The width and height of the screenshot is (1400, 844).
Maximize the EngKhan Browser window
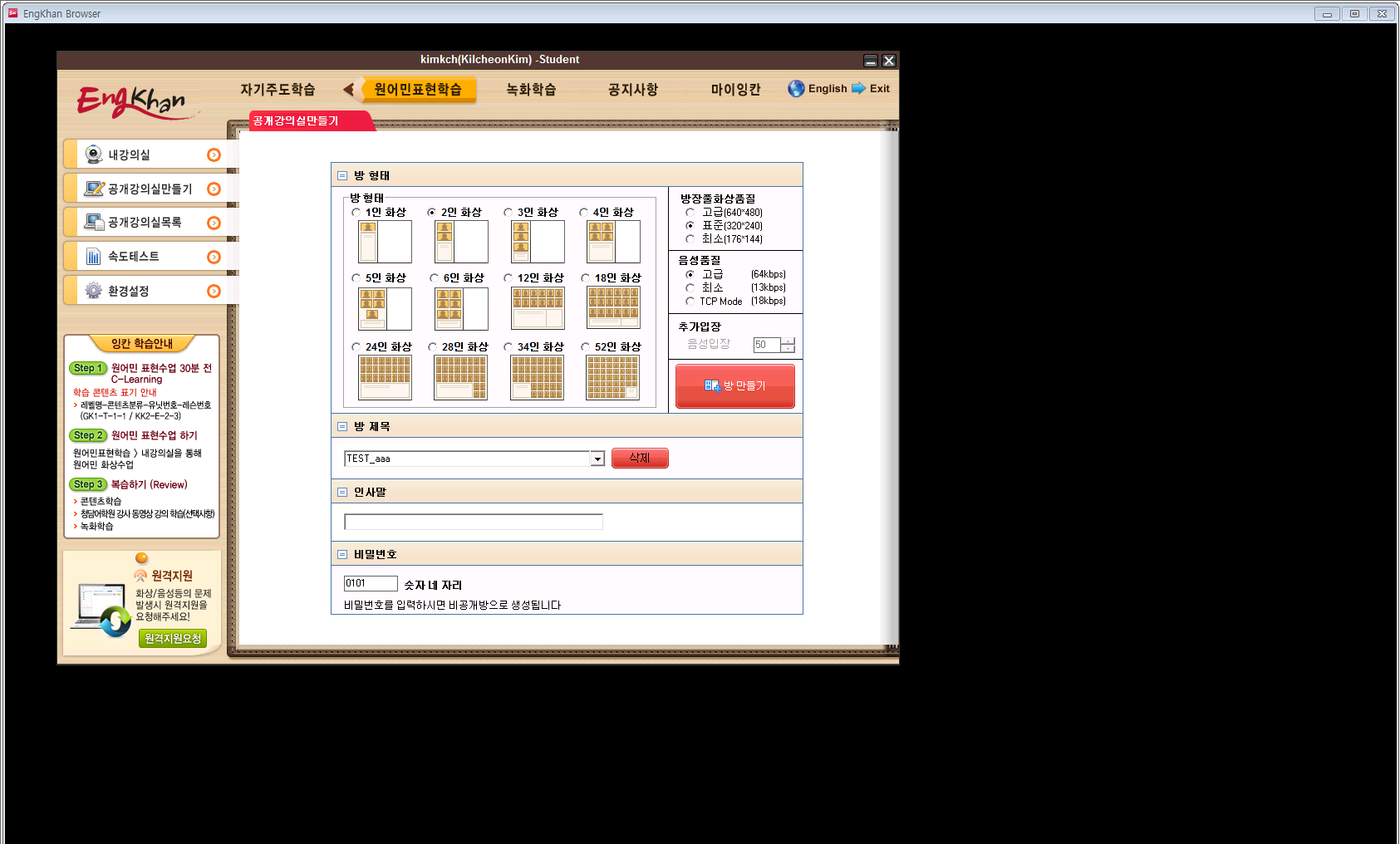(1354, 13)
